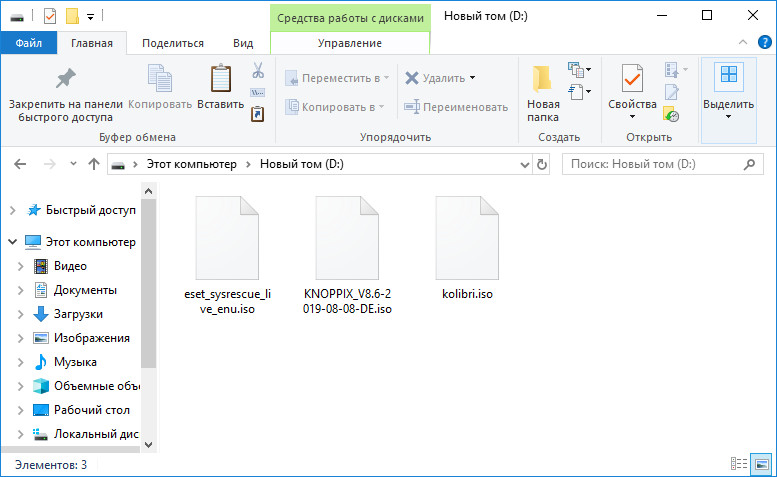Click navigation pane scrollbar down arrow
777x477 pixels.
click(148, 444)
